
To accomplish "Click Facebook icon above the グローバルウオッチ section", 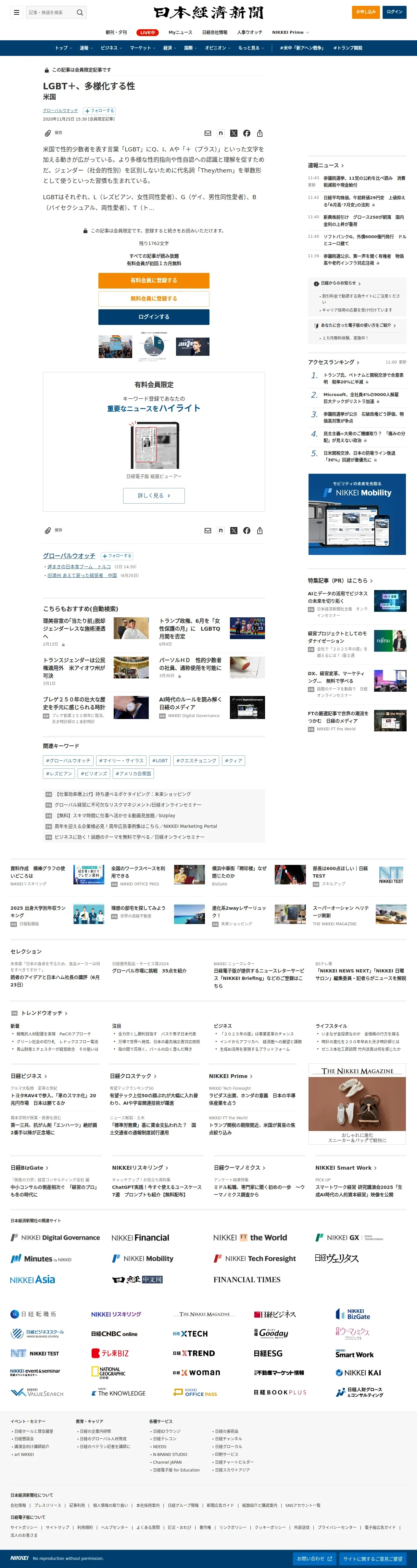I will tap(246, 531).
